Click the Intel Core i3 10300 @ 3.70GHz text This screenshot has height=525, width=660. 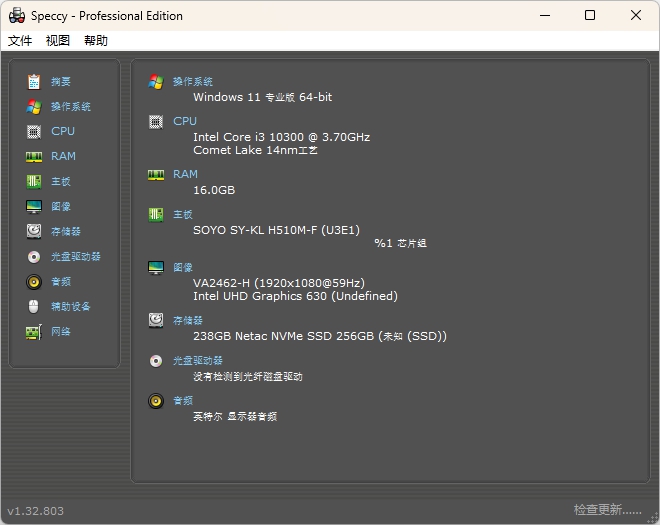point(282,137)
